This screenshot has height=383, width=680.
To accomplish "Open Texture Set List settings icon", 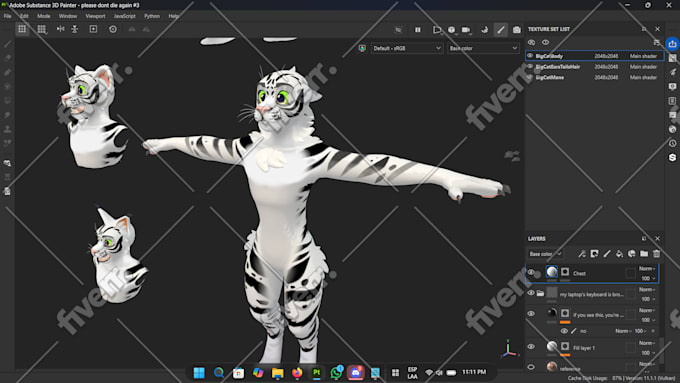I will coord(656,43).
